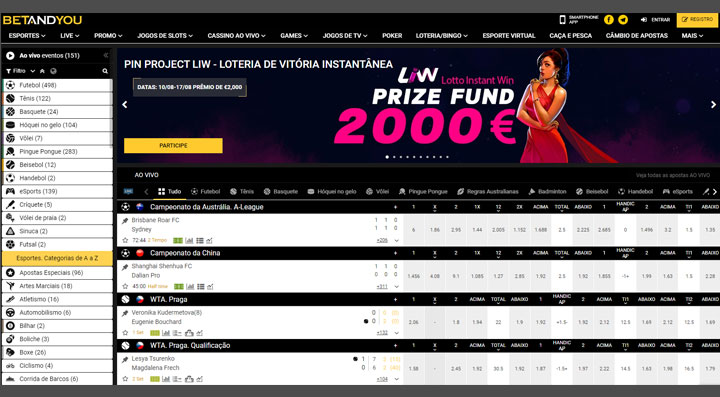Select Basquete (24) in sidebar
The height and width of the screenshot is (397, 720).
(x=57, y=112)
